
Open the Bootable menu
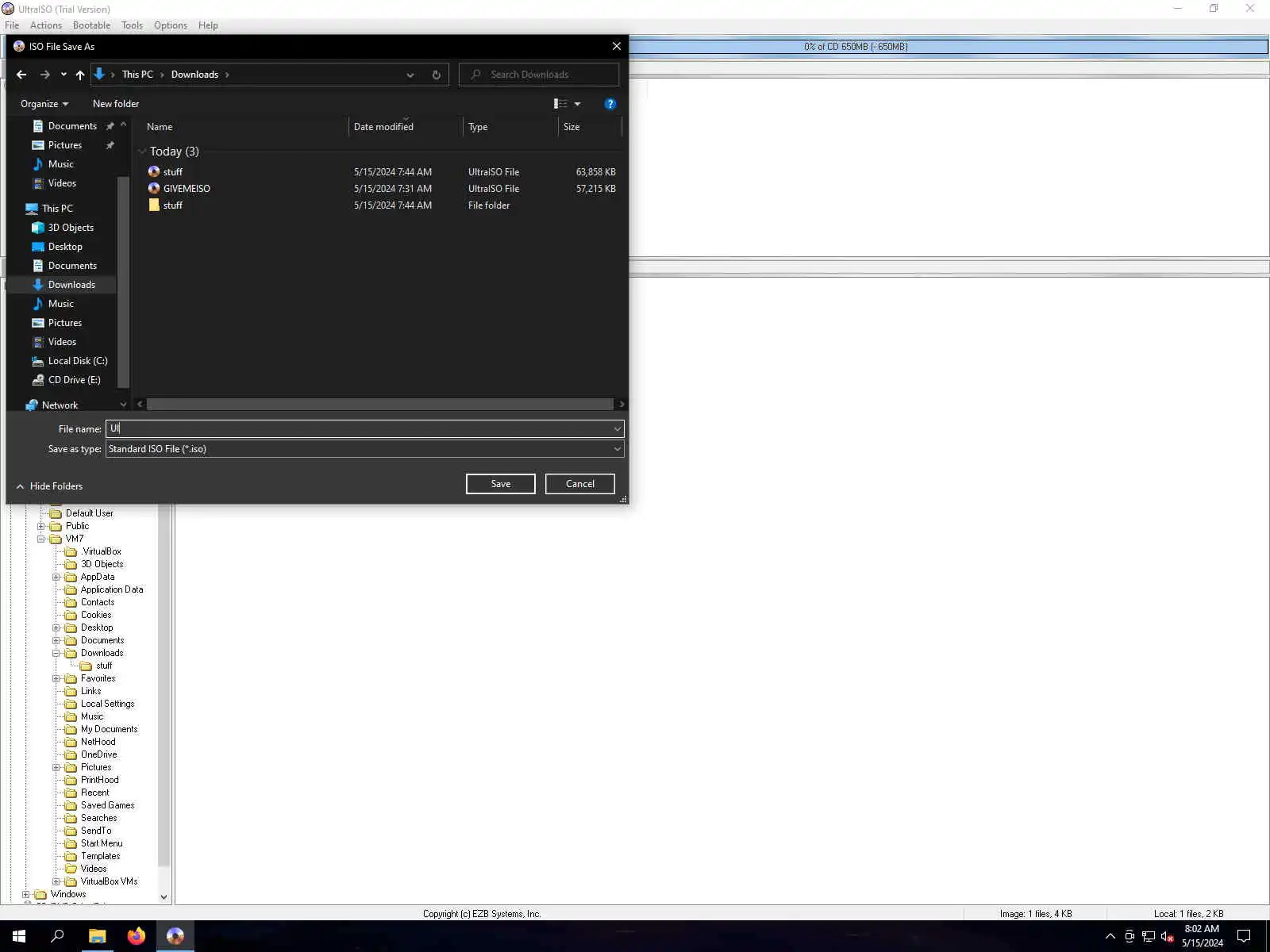[91, 25]
